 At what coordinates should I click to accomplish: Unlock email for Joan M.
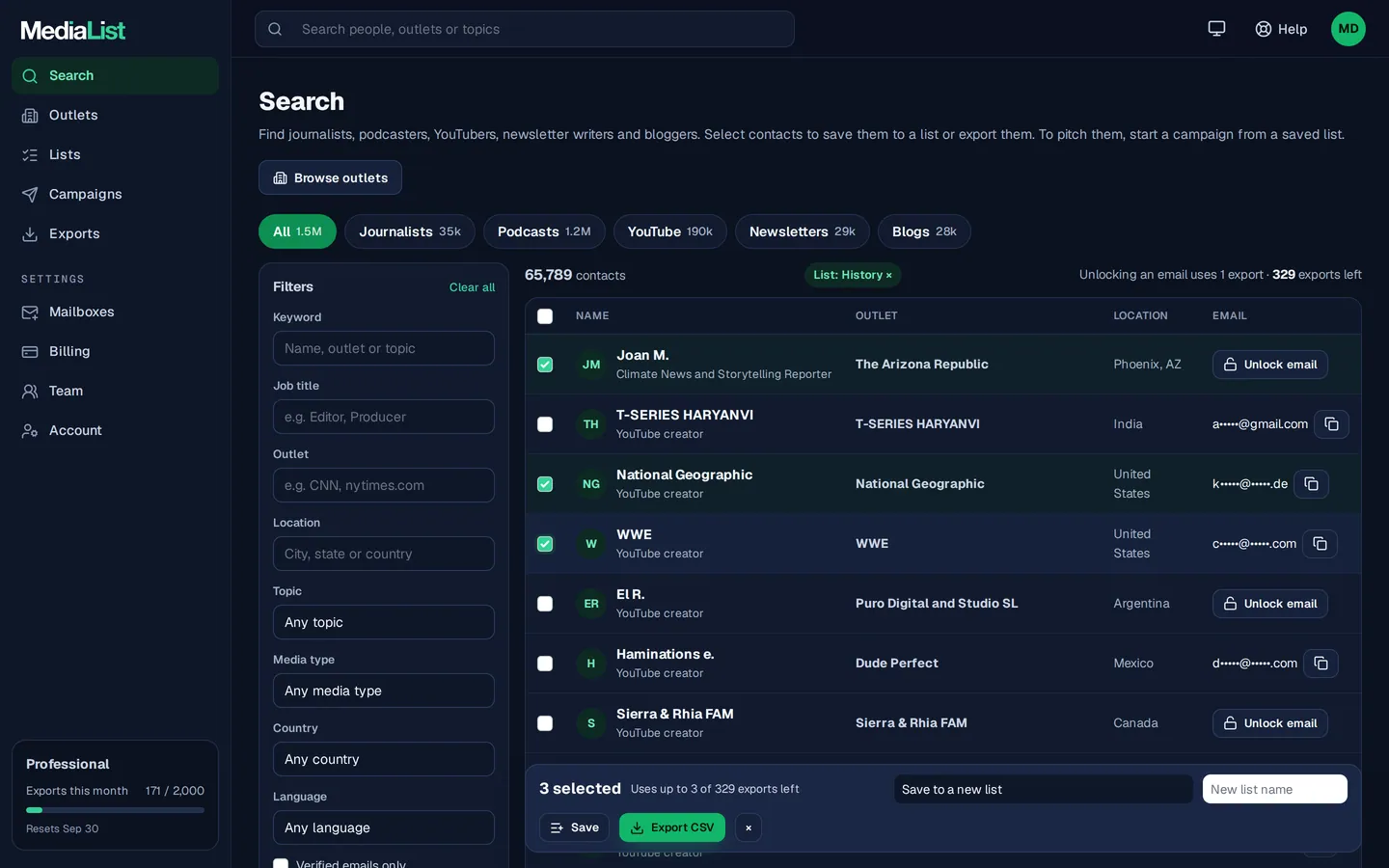(x=1270, y=365)
